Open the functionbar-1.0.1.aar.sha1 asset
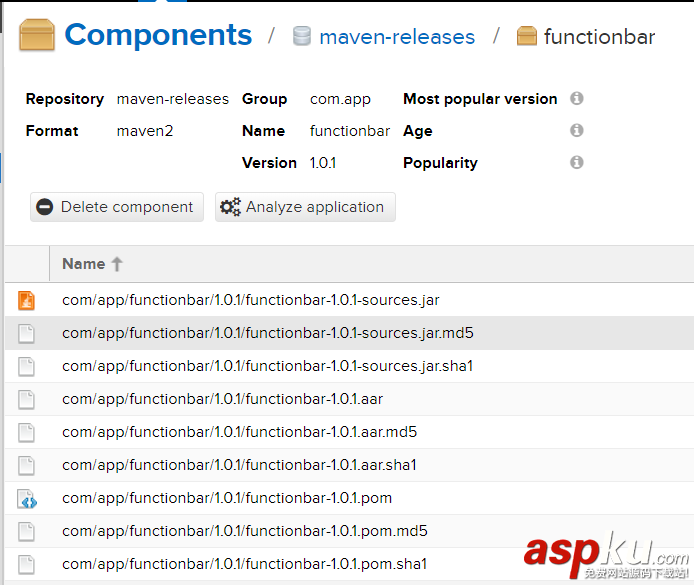Image resolution: width=694 pixels, height=585 pixels. [x=350, y=466]
